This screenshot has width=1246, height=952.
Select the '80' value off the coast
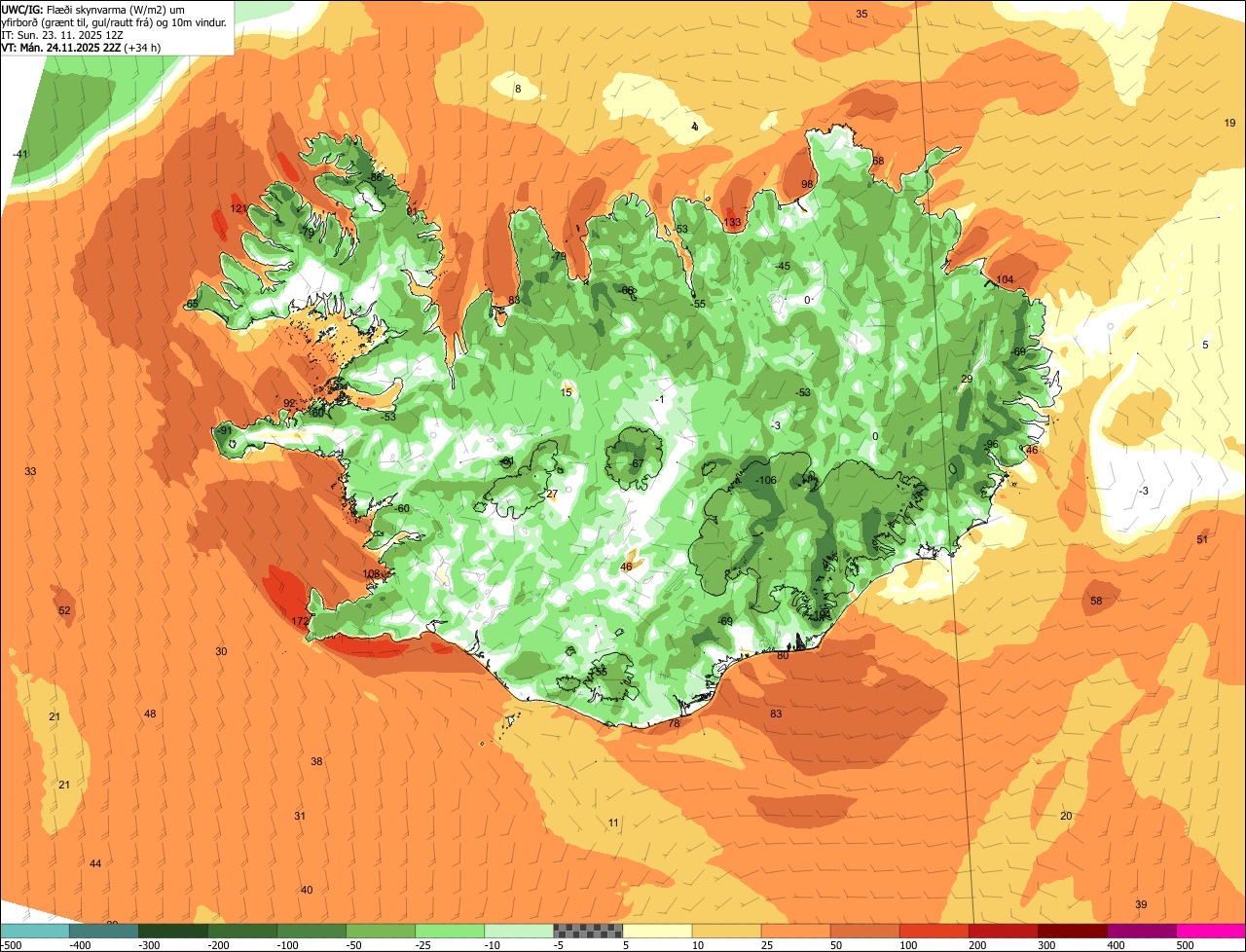tap(783, 655)
